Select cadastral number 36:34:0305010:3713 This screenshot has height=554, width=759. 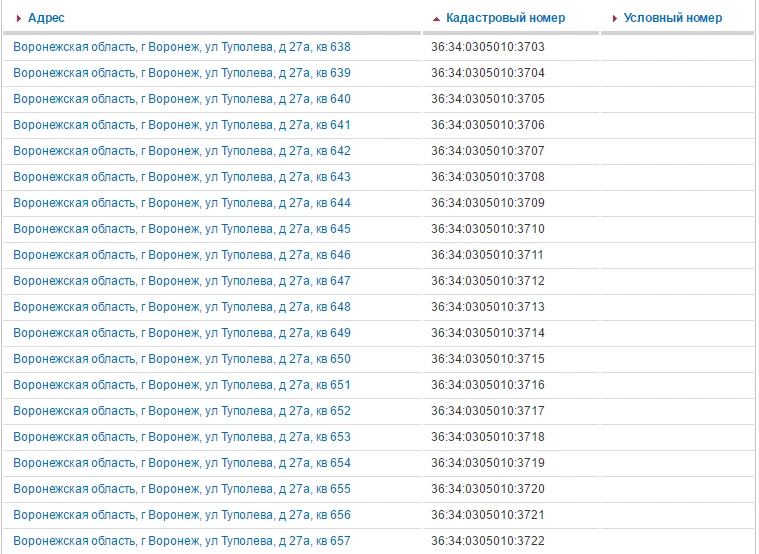click(x=488, y=307)
